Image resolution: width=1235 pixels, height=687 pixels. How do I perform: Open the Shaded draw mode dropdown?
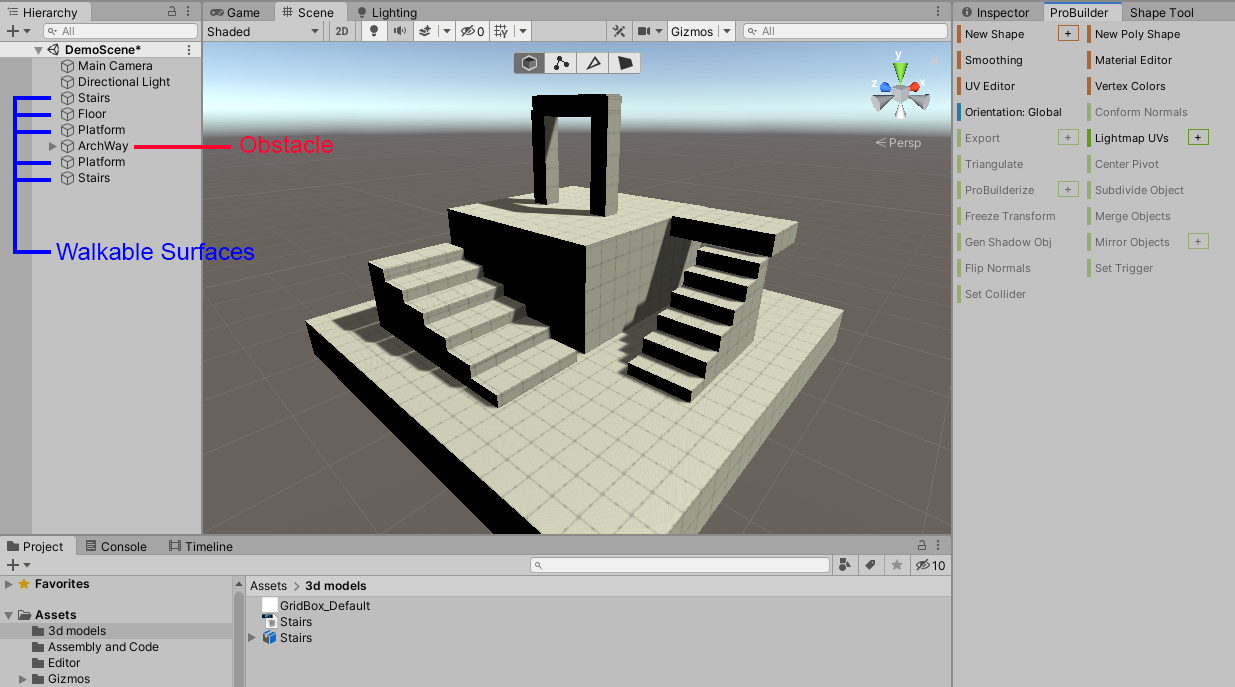tap(263, 31)
